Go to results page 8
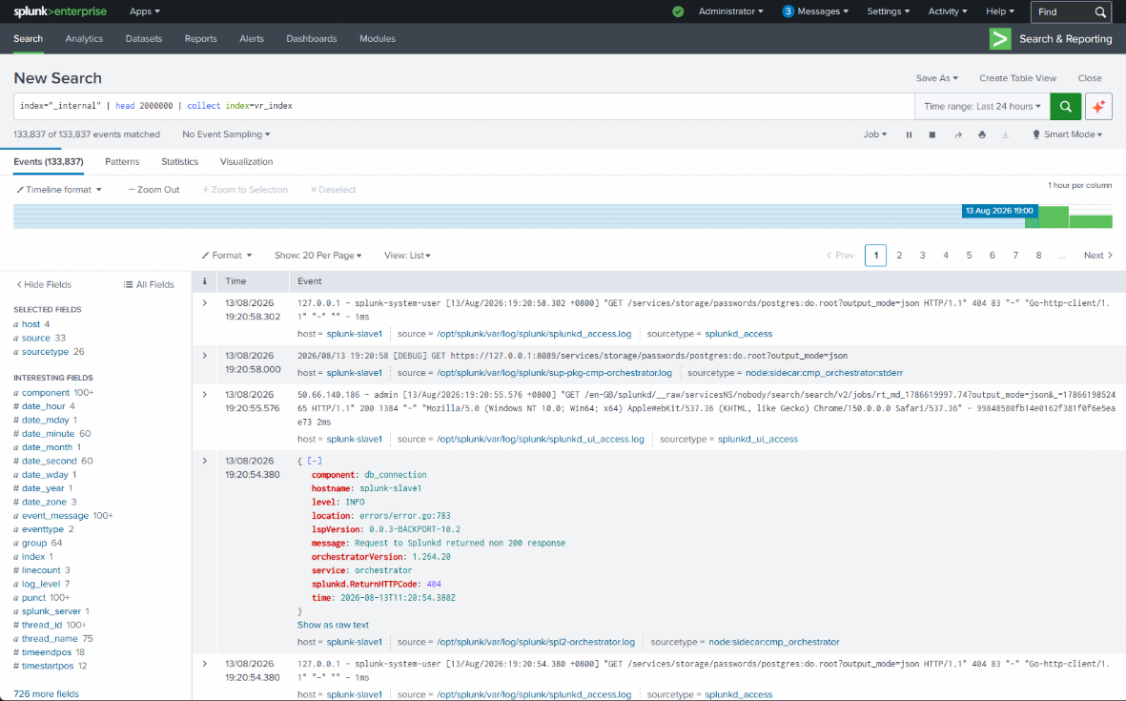 click(1038, 256)
